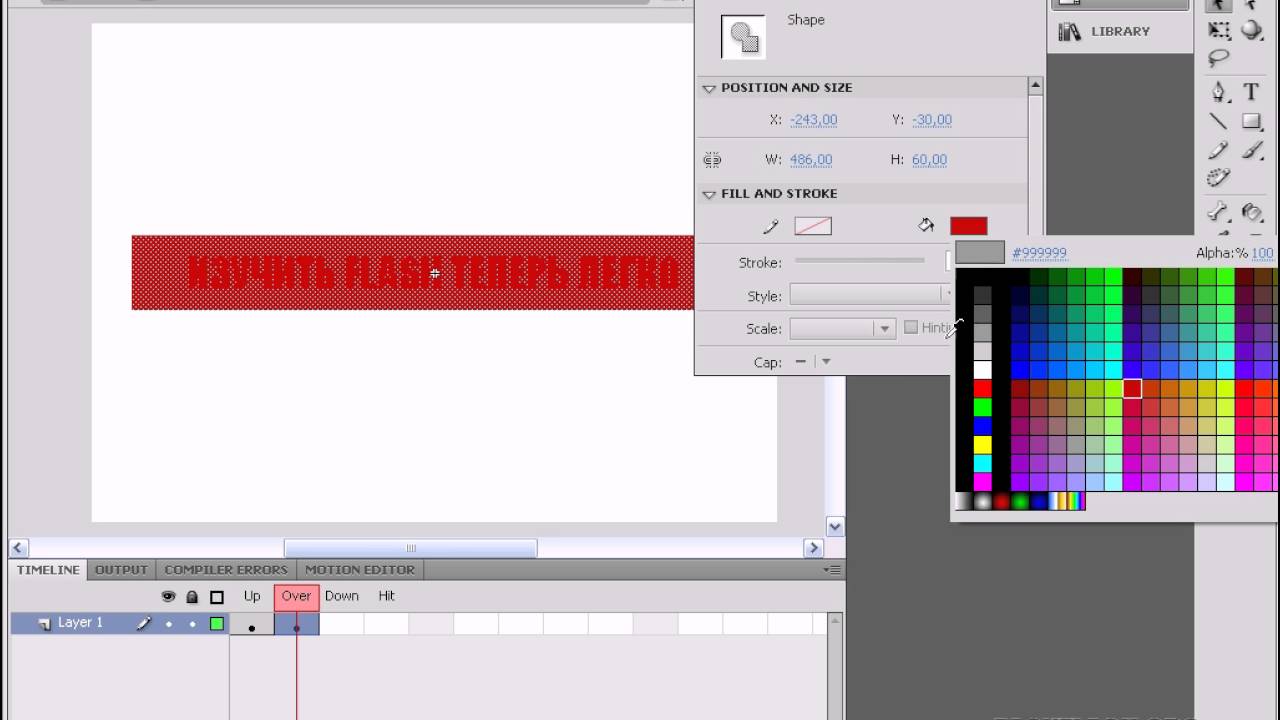Viewport: 1280px width, 720px height.
Task: Click the red fill color swatch
Action: click(x=968, y=227)
